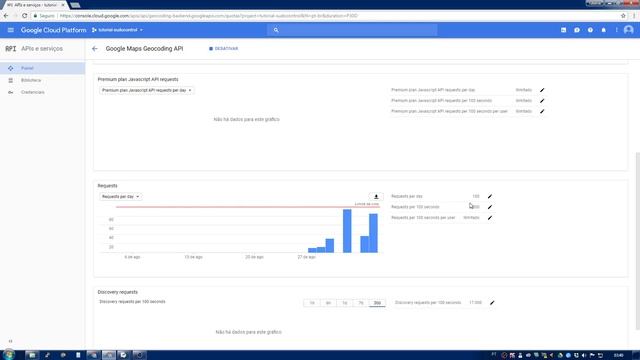
Task: Open a new browser tab
Action: point(75,5)
